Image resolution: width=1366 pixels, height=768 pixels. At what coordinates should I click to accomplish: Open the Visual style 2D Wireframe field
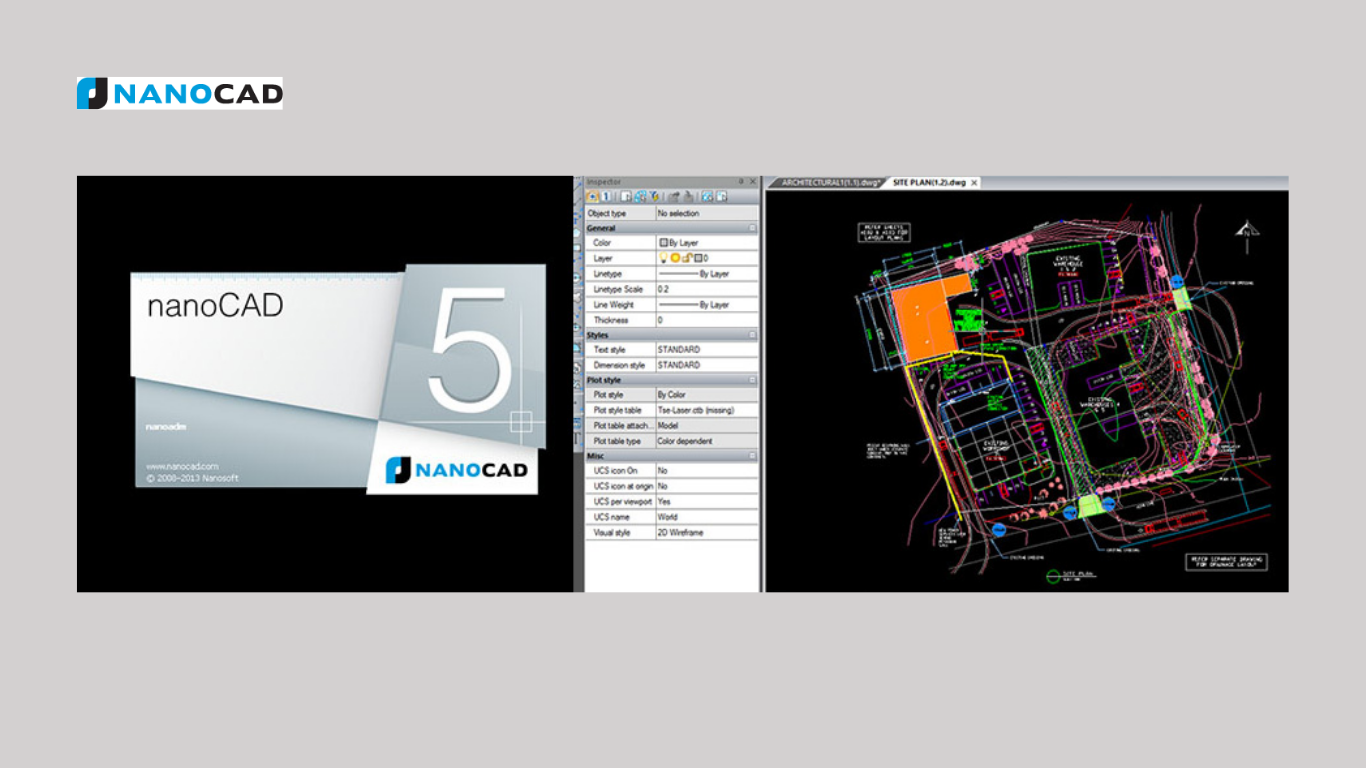[x=705, y=533]
